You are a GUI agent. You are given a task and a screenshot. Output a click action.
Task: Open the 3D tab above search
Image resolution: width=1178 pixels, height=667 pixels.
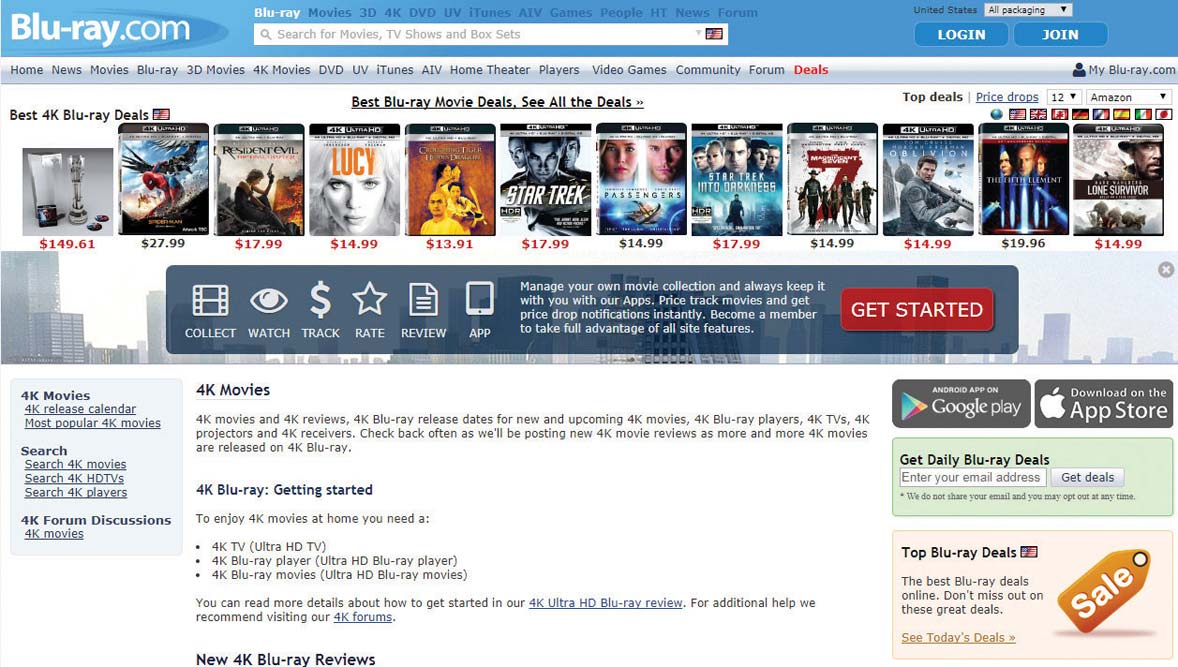coord(367,13)
